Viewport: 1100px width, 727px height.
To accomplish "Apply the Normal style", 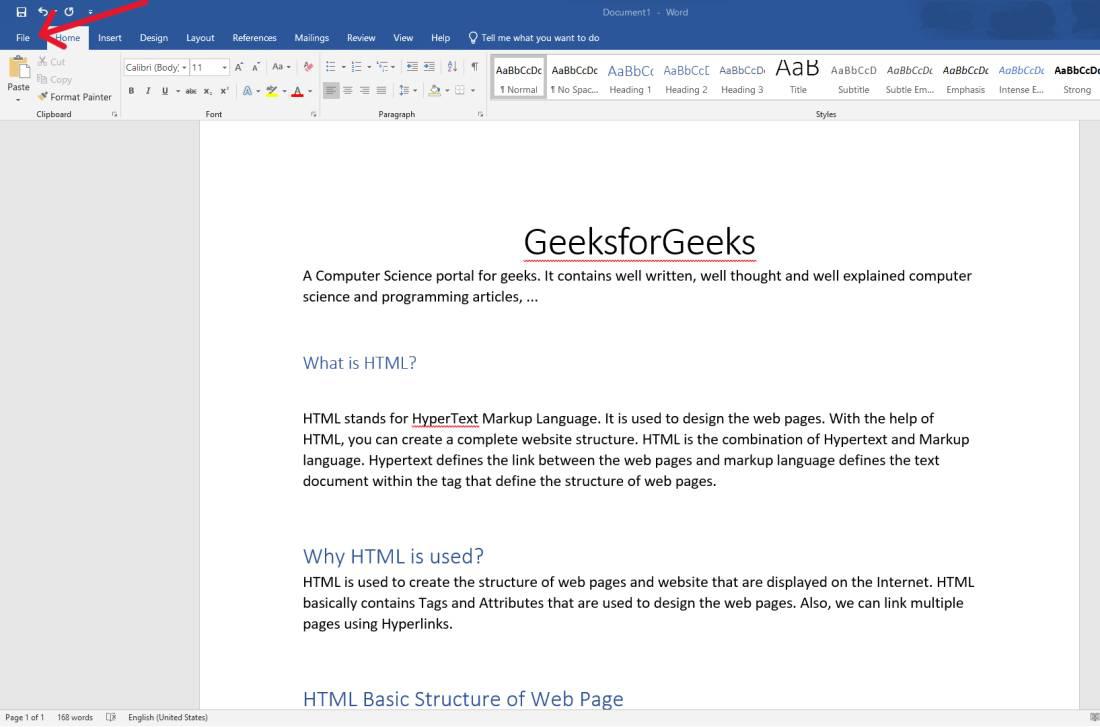I will pos(518,78).
